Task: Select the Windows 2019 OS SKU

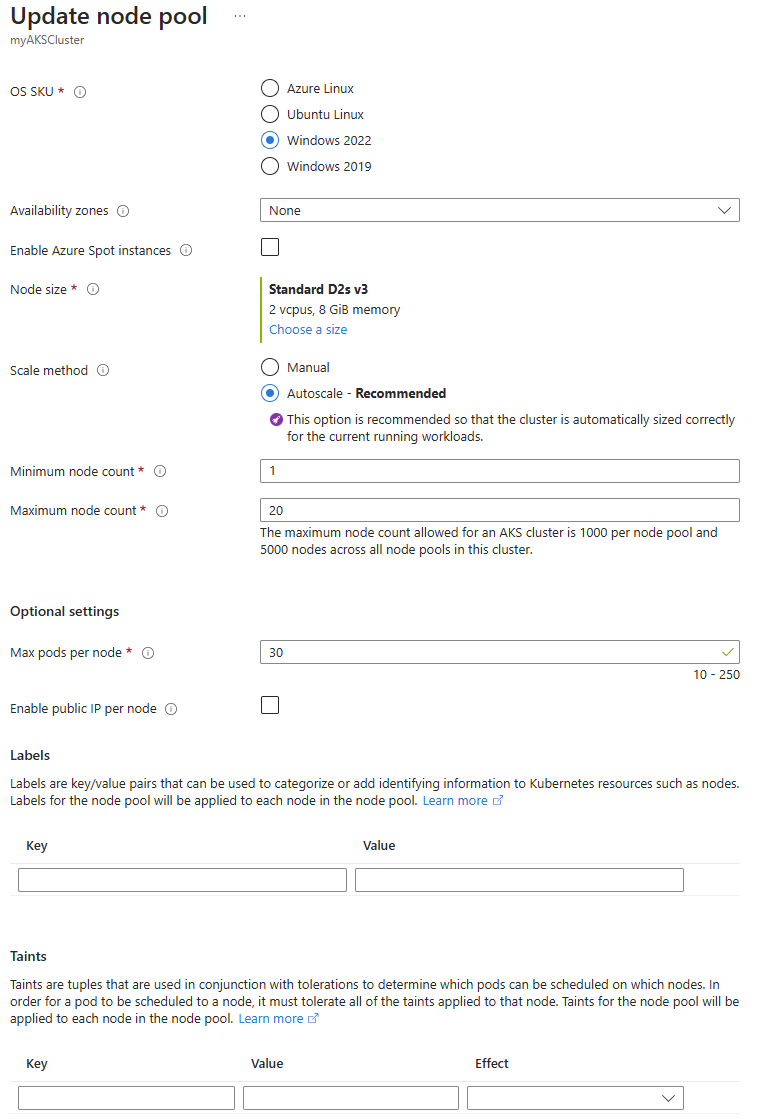Action: (x=269, y=166)
